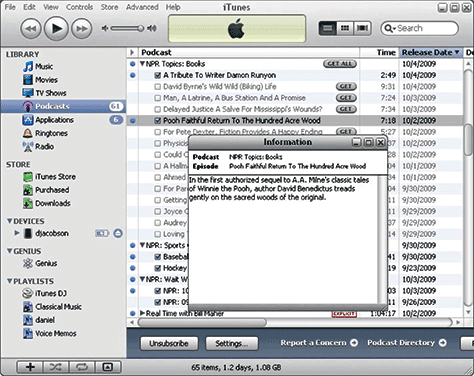Image resolution: width=474 pixels, height=376 pixels.
Task: Switch to Cover Flow view
Action: [x=362, y=28]
